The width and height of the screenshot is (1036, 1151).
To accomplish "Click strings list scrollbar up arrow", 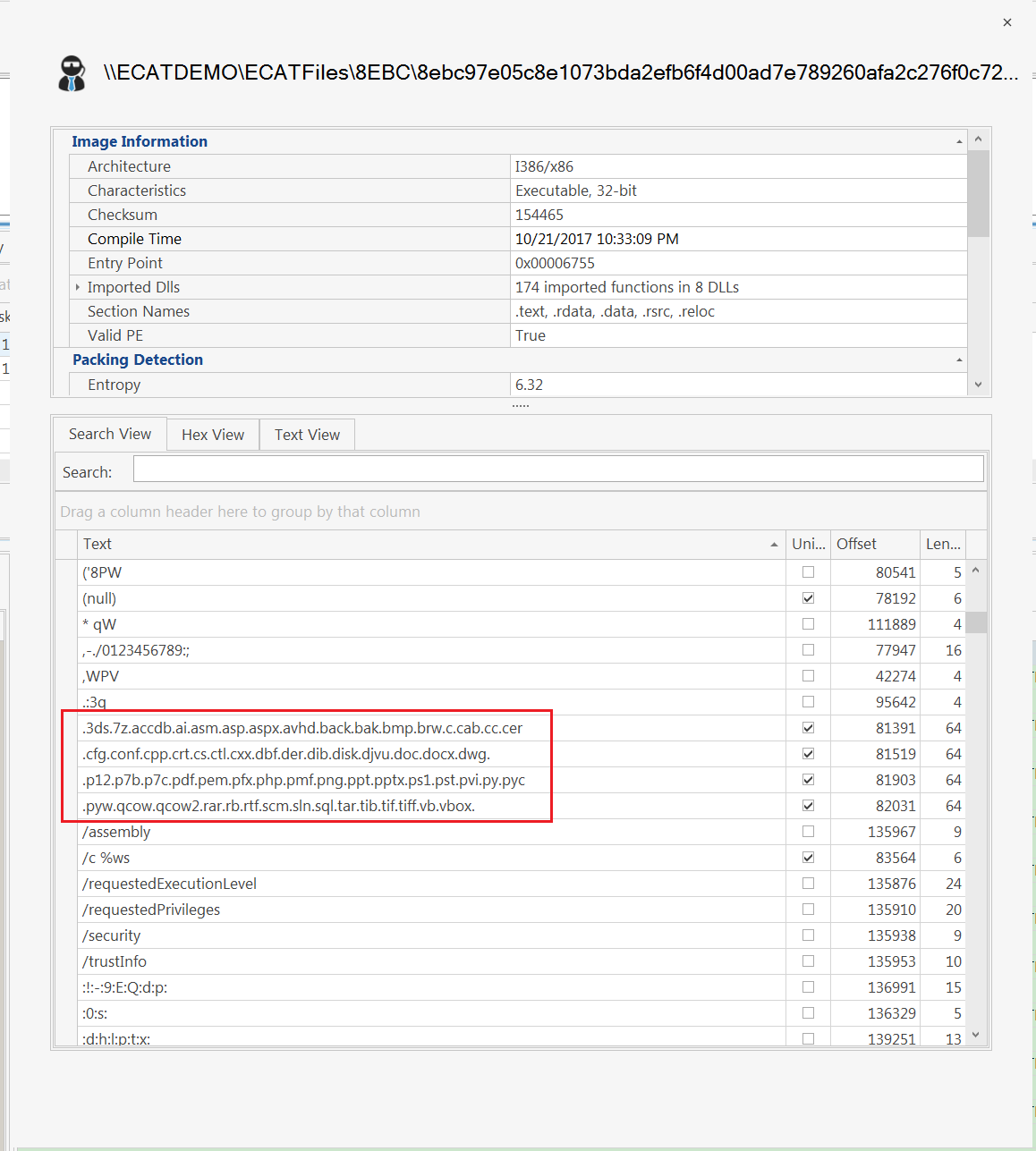I will (x=976, y=571).
